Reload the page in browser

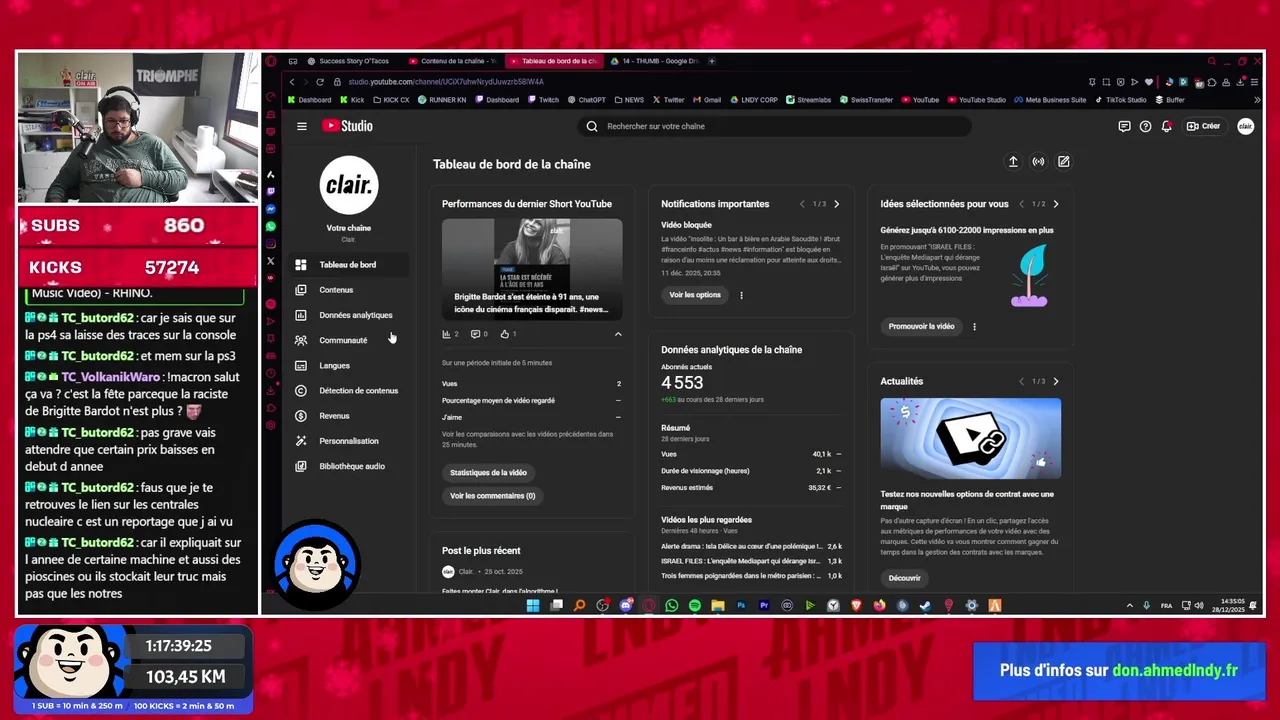click(320, 82)
